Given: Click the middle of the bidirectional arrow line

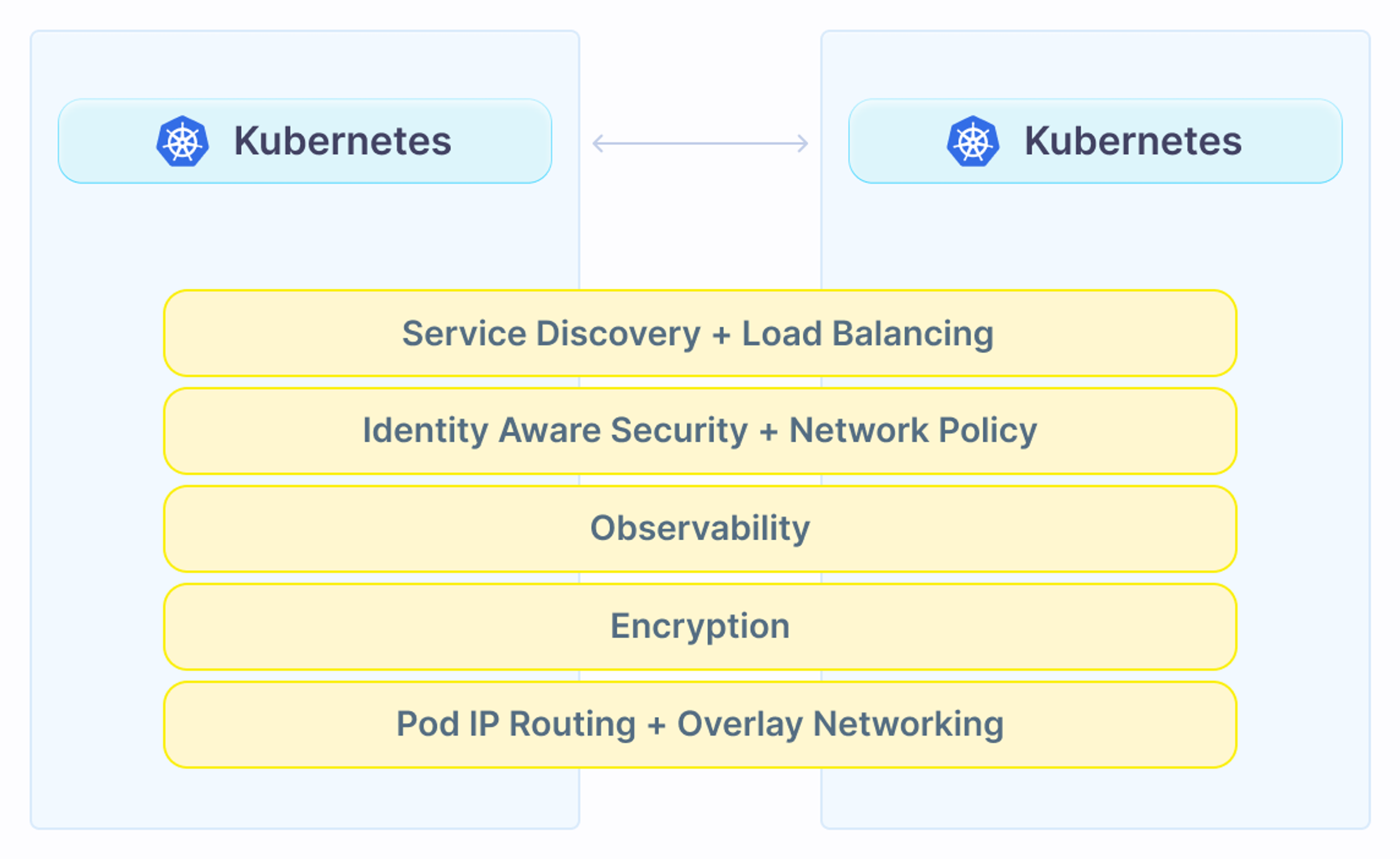Looking at the screenshot, I should [x=700, y=143].
